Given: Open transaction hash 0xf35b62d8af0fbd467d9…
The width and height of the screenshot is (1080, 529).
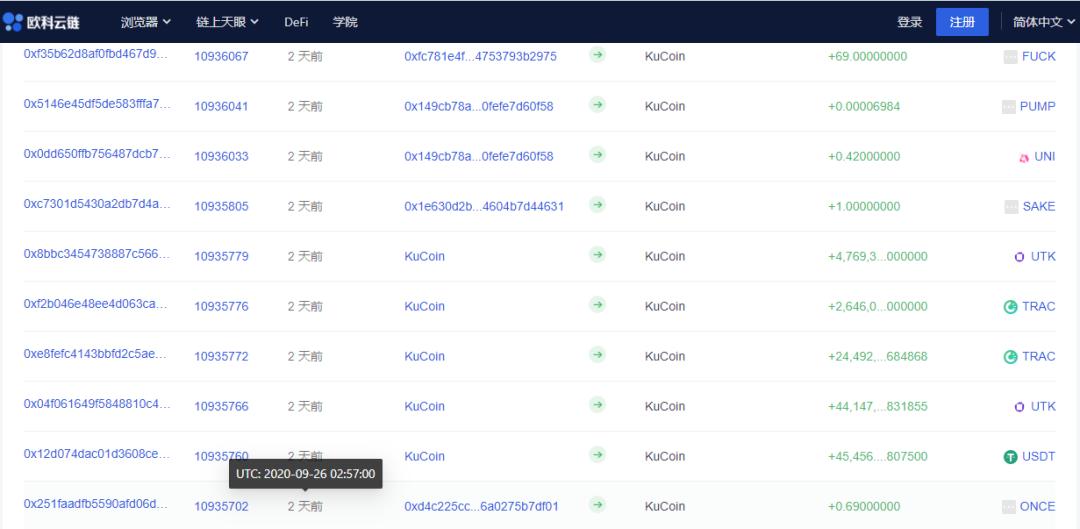Looking at the screenshot, I should coord(96,54).
